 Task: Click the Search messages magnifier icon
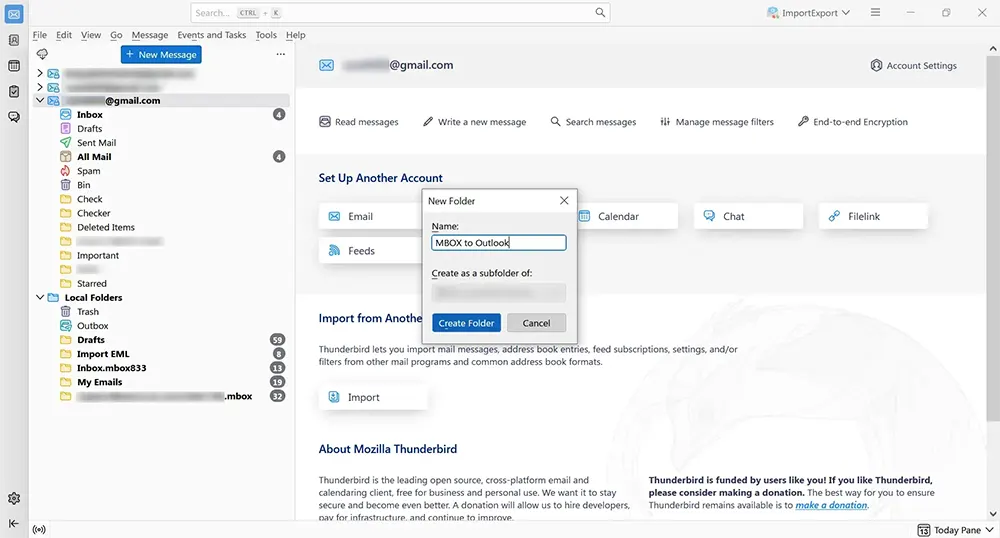click(555, 121)
